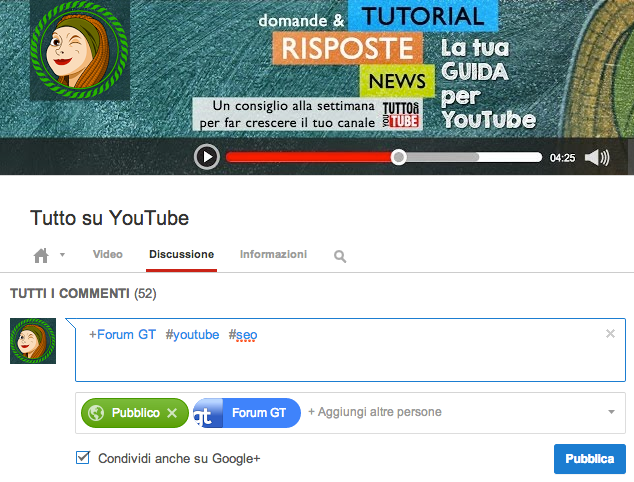
Task: Open the channel home icon
Action: [x=41, y=255]
